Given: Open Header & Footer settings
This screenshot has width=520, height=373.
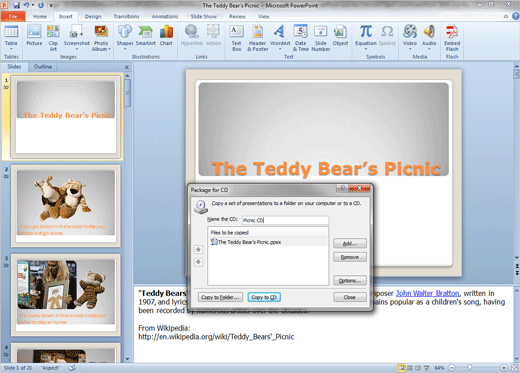Looking at the screenshot, I should click(x=257, y=38).
